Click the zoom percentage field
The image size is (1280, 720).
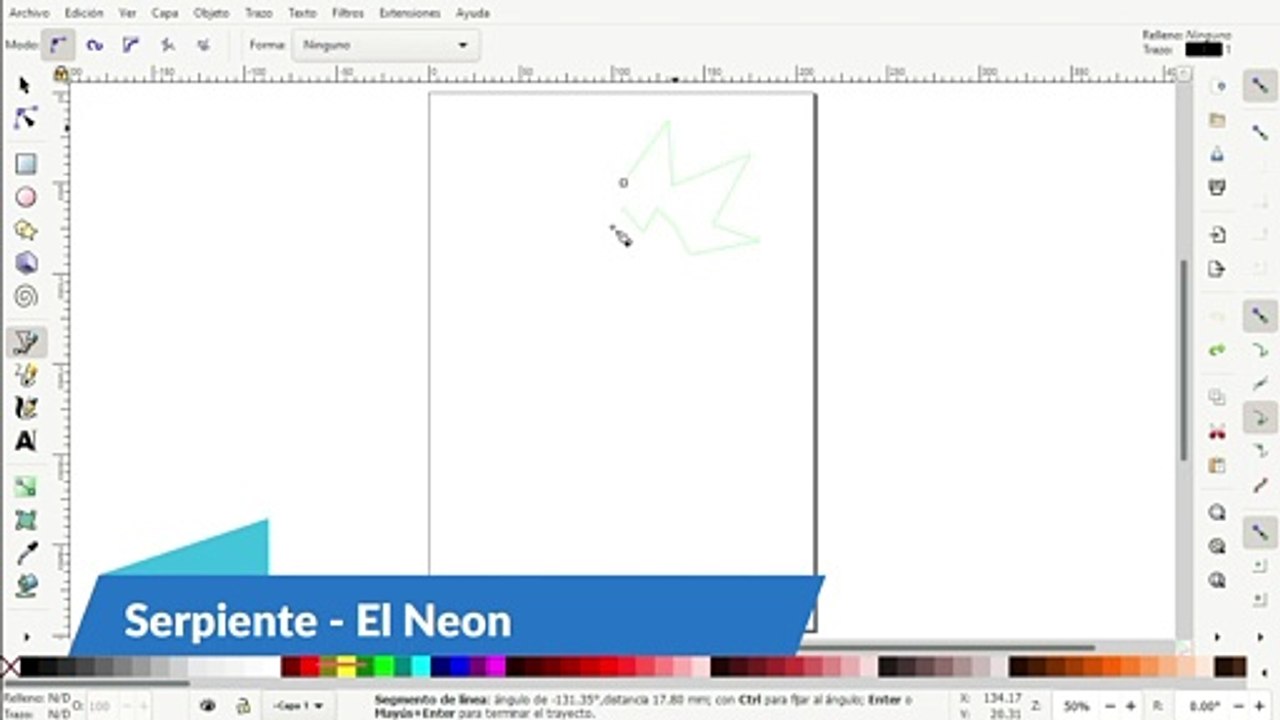(x=1077, y=706)
